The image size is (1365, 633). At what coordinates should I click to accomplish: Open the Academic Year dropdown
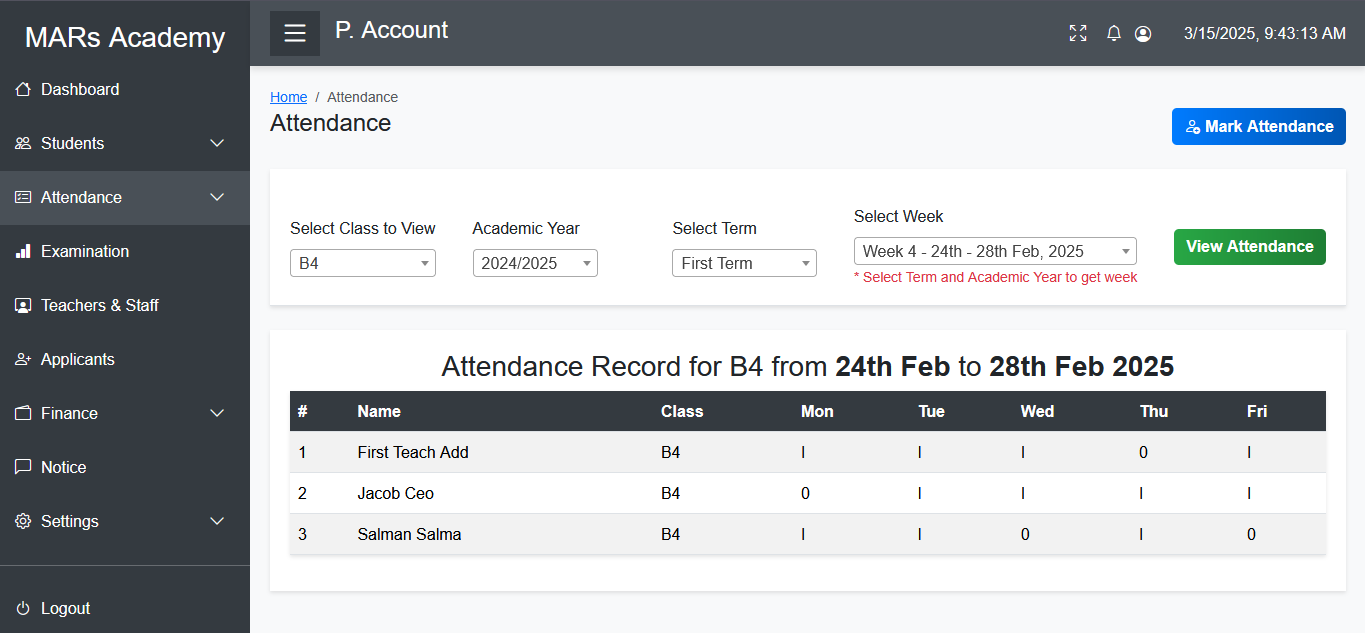coord(535,263)
